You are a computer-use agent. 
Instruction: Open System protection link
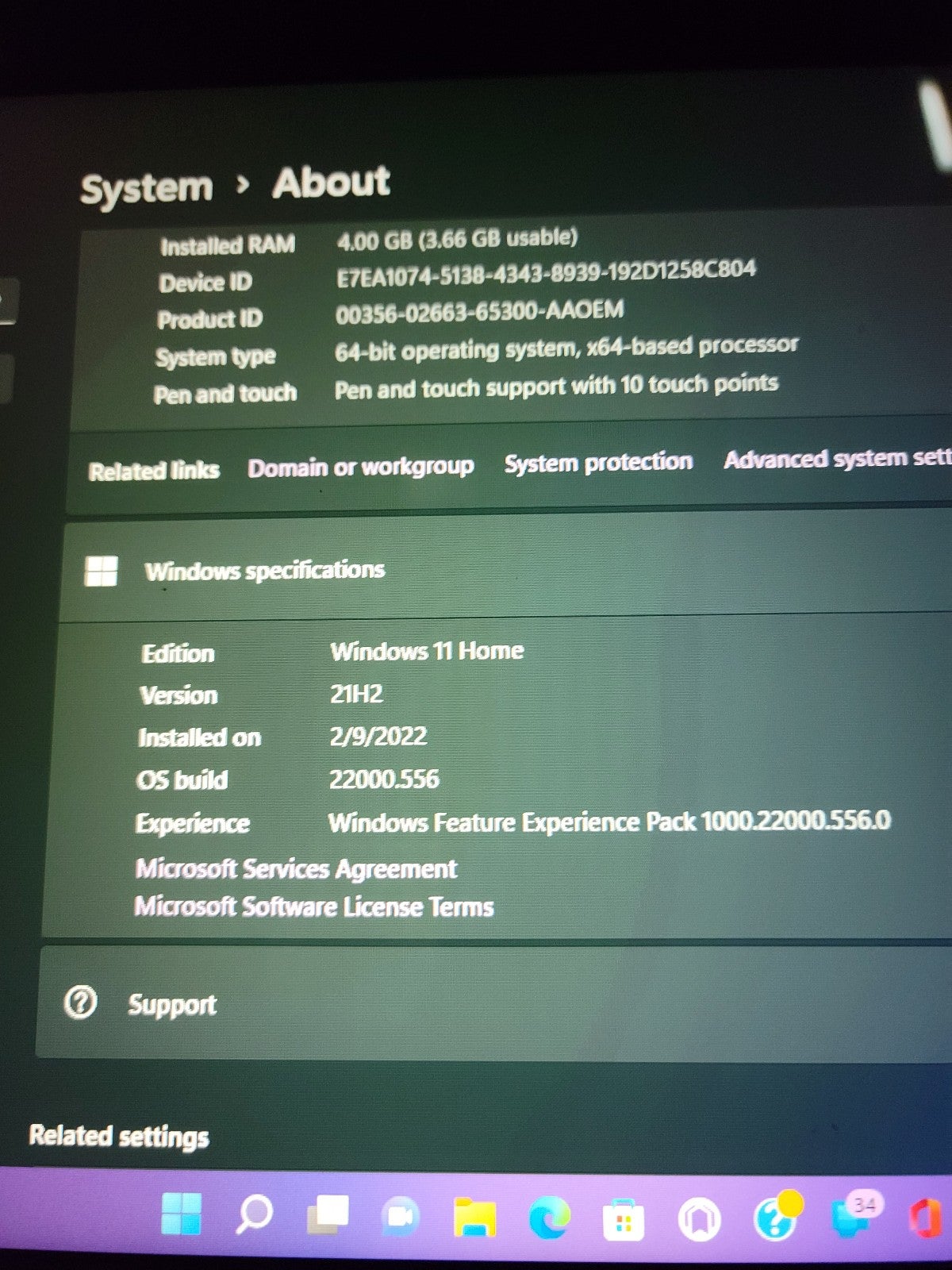point(598,462)
